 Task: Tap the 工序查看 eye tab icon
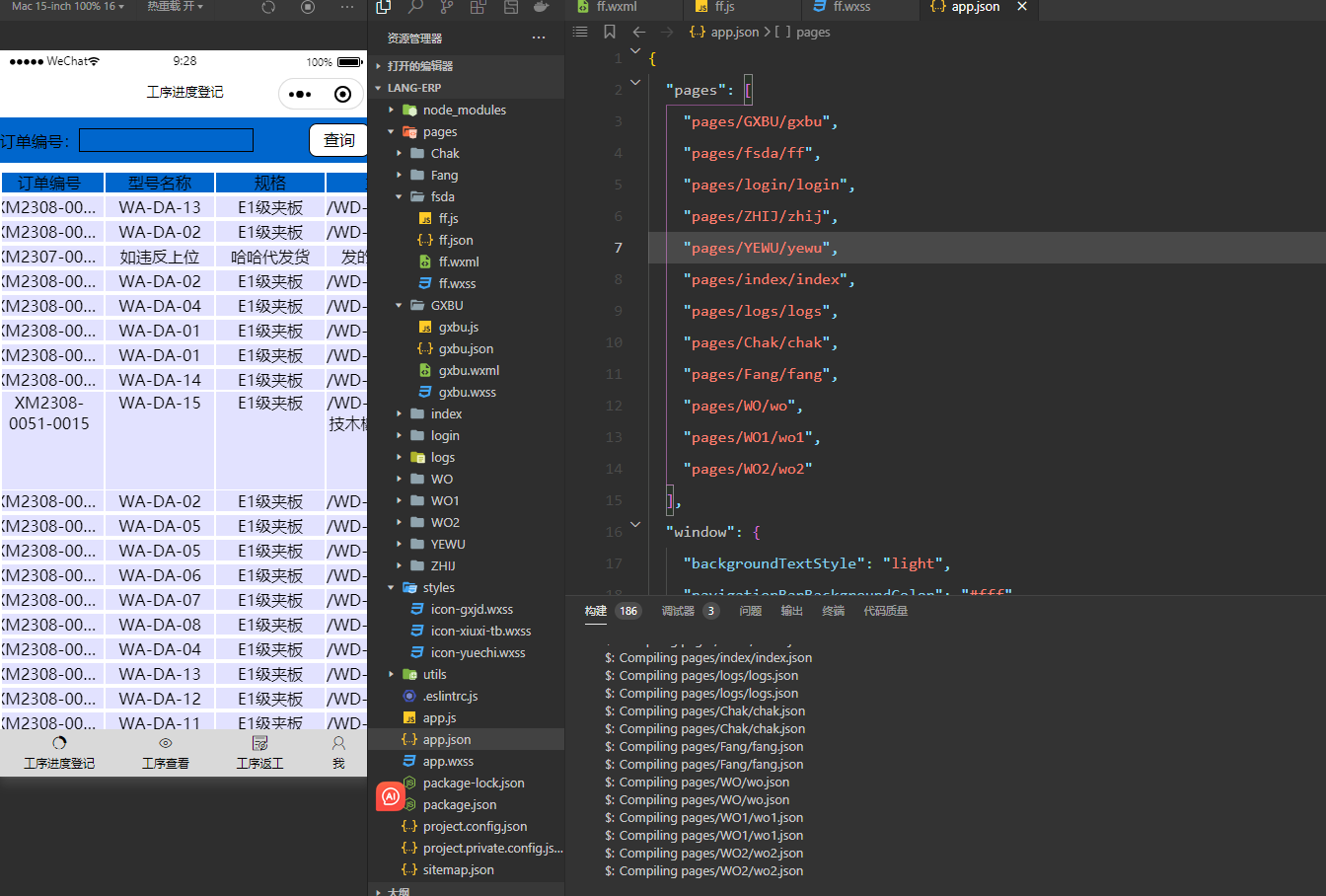[x=166, y=743]
